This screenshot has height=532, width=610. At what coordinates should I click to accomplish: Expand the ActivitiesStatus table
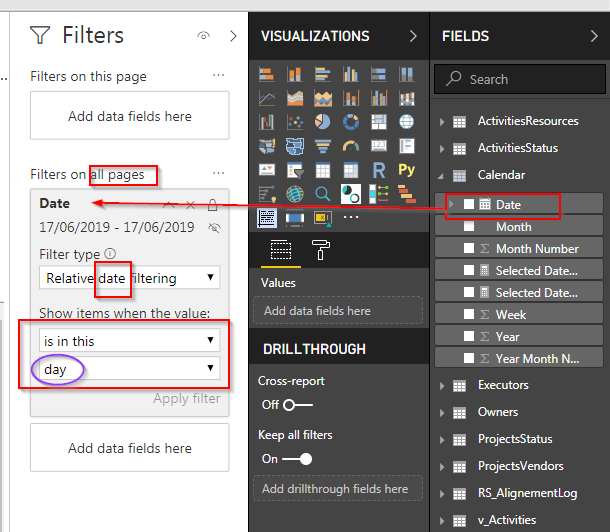442,149
